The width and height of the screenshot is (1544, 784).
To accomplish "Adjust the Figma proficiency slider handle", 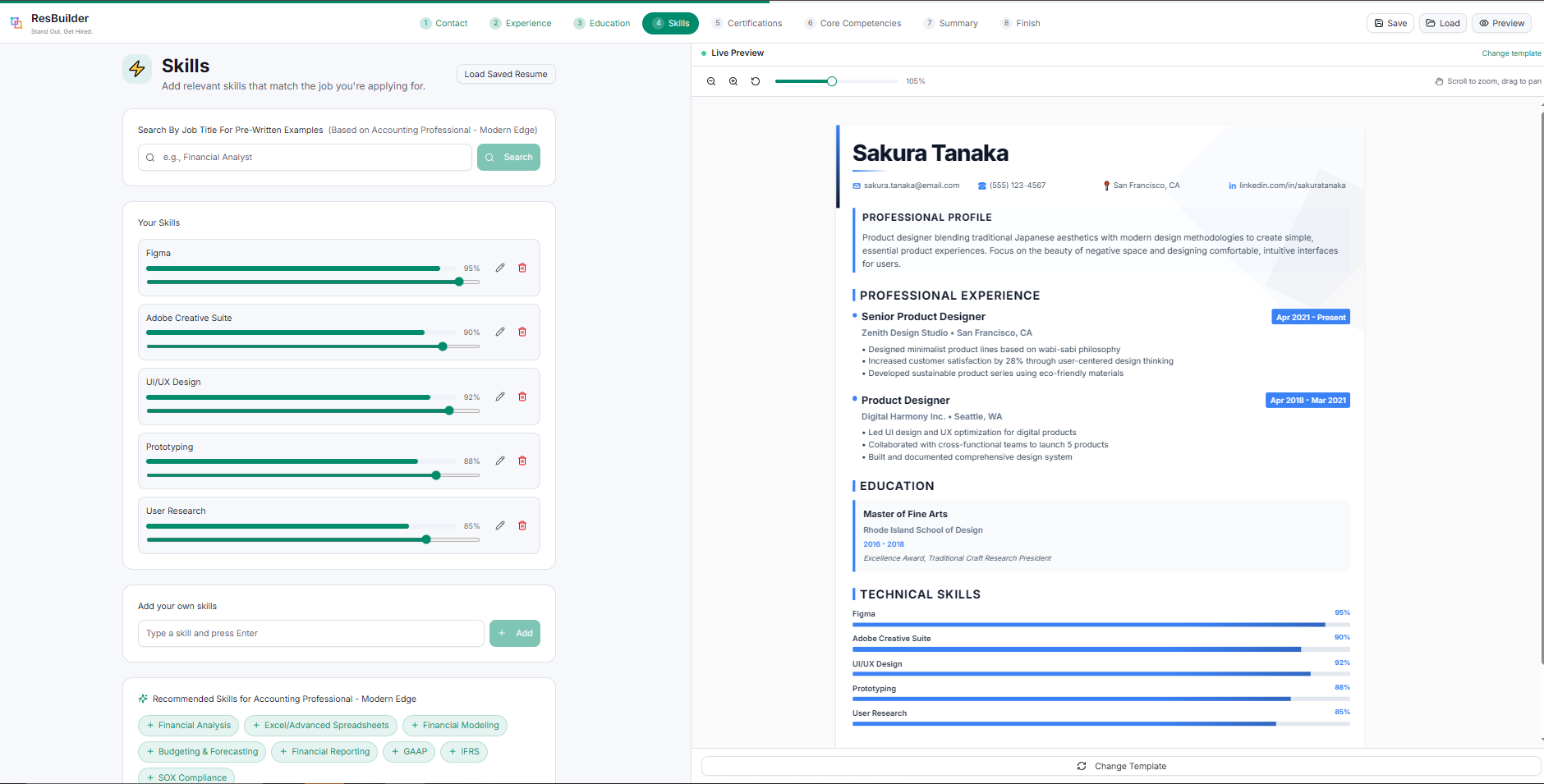I will [x=459, y=282].
